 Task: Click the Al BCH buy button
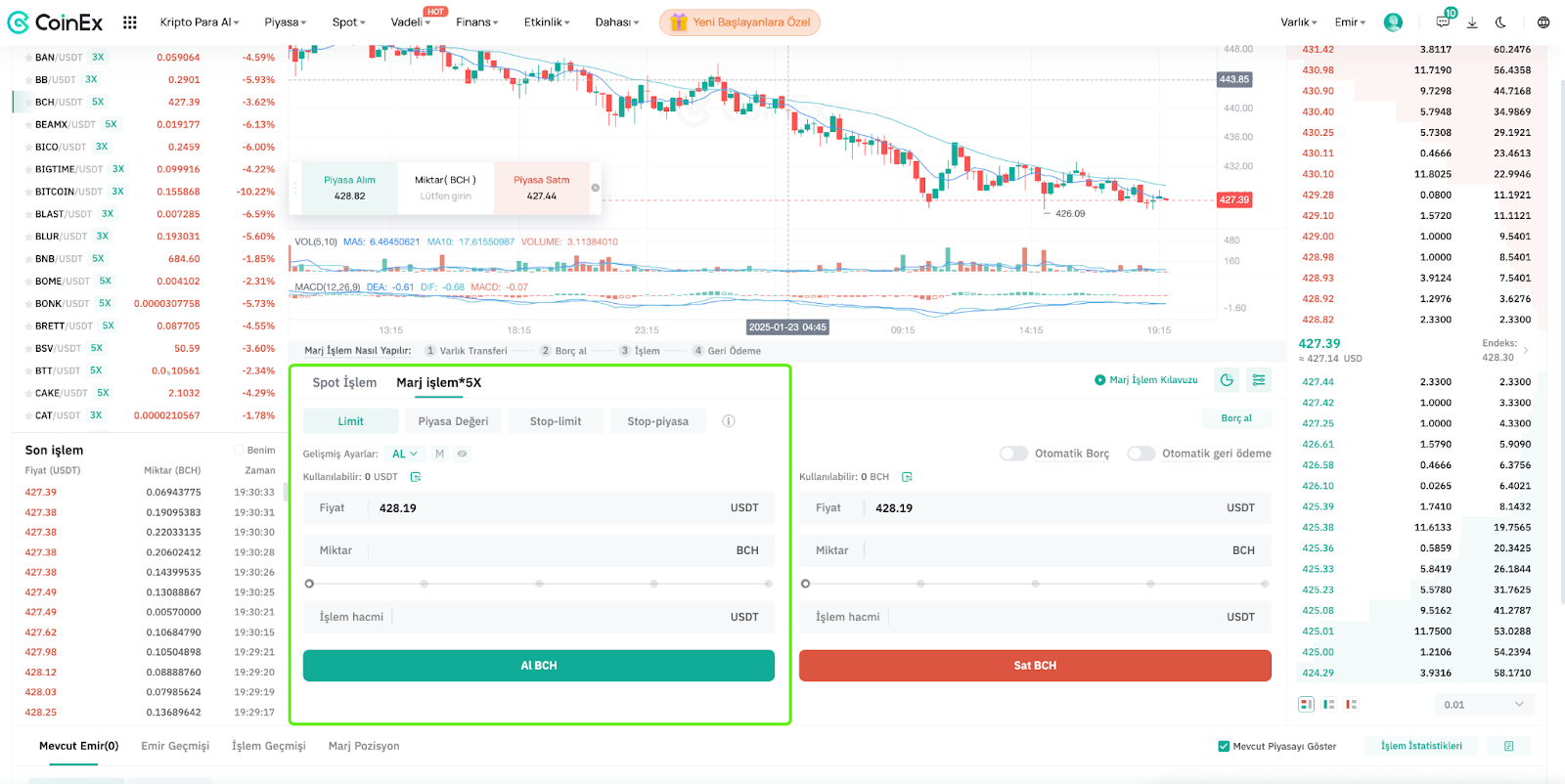(x=539, y=666)
